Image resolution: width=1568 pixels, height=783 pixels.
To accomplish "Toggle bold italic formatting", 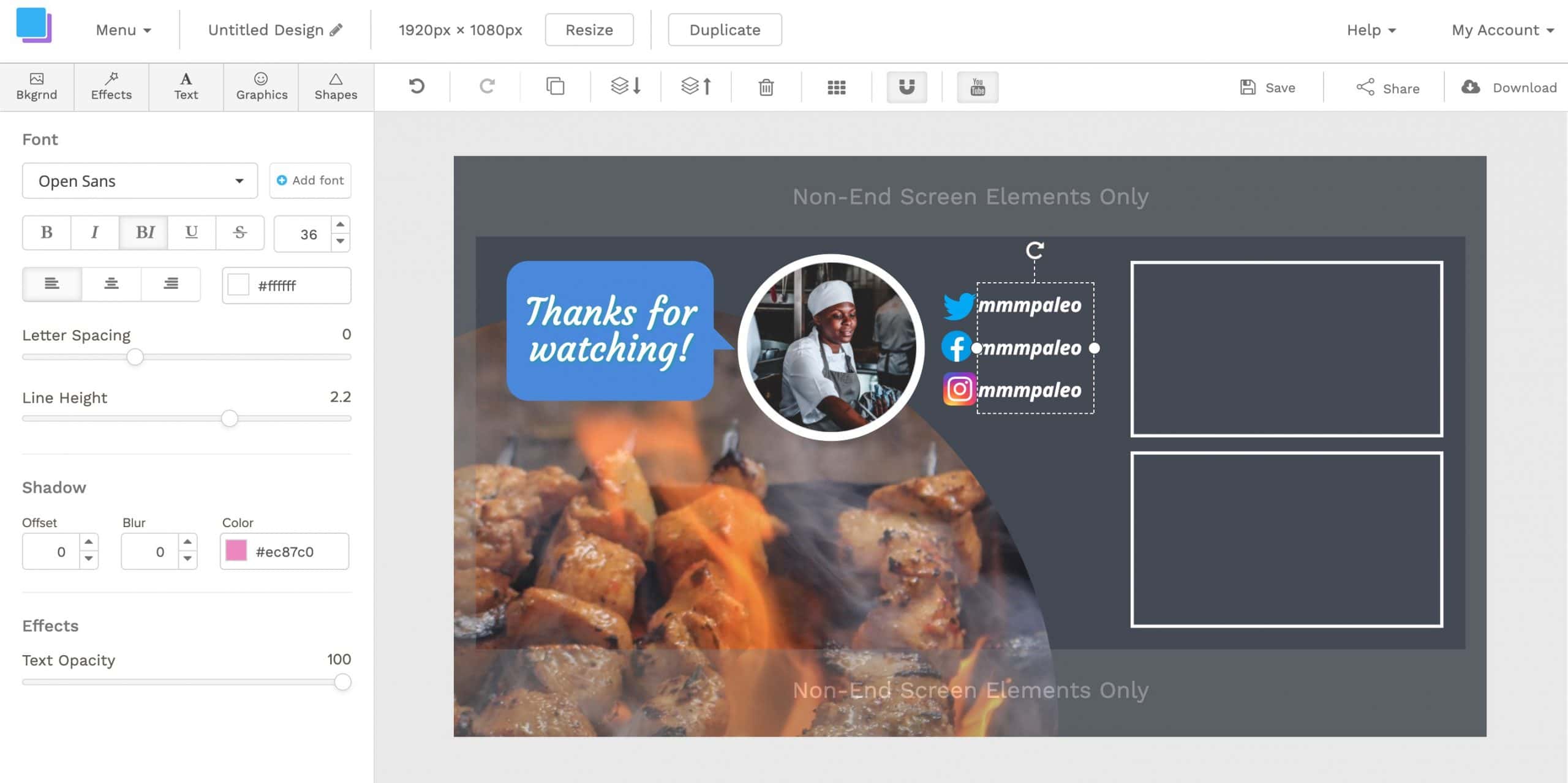I will pyautogui.click(x=144, y=233).
